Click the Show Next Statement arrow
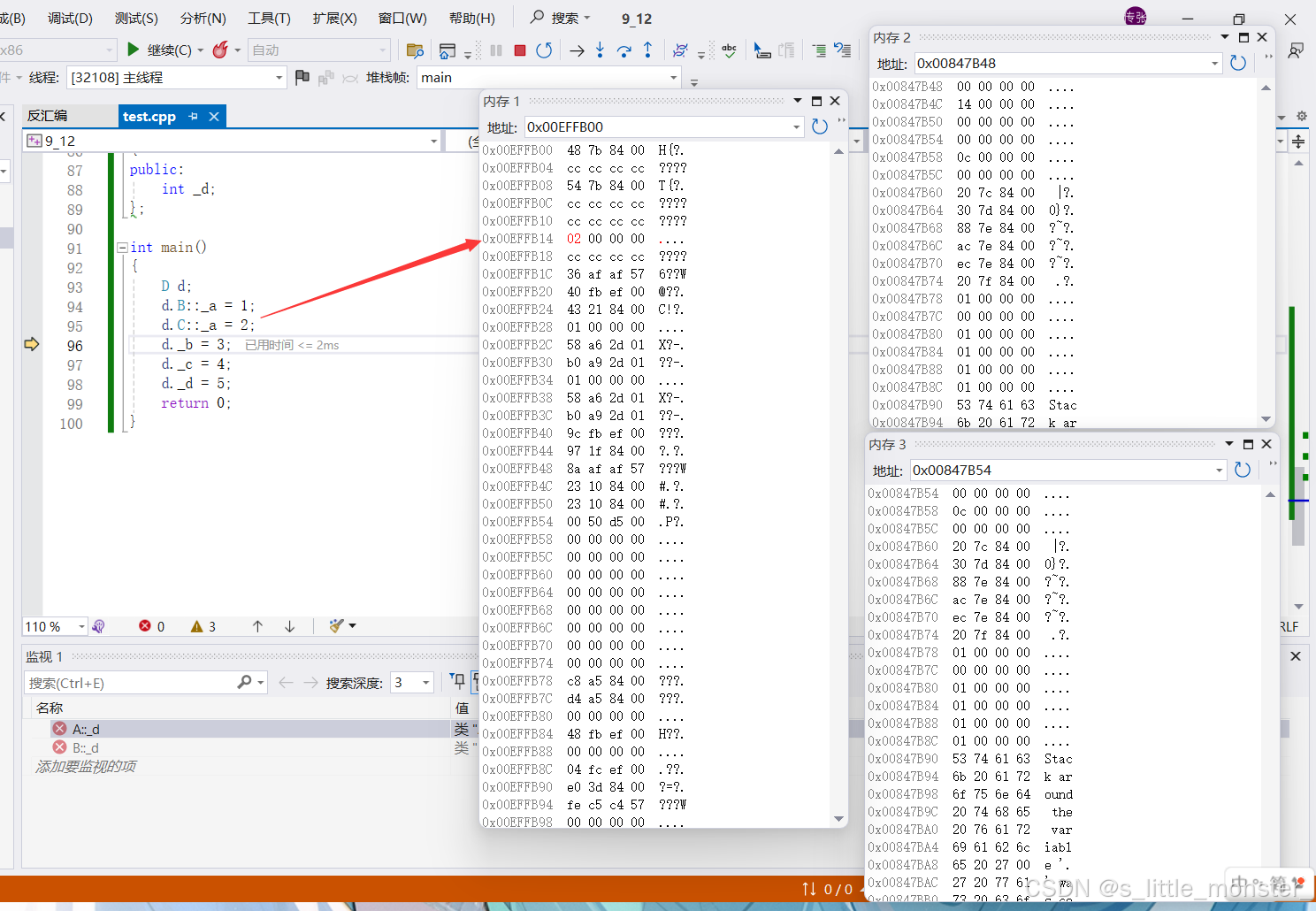The width and height of the screenshot is (1316, 911). tap(577, 50)
